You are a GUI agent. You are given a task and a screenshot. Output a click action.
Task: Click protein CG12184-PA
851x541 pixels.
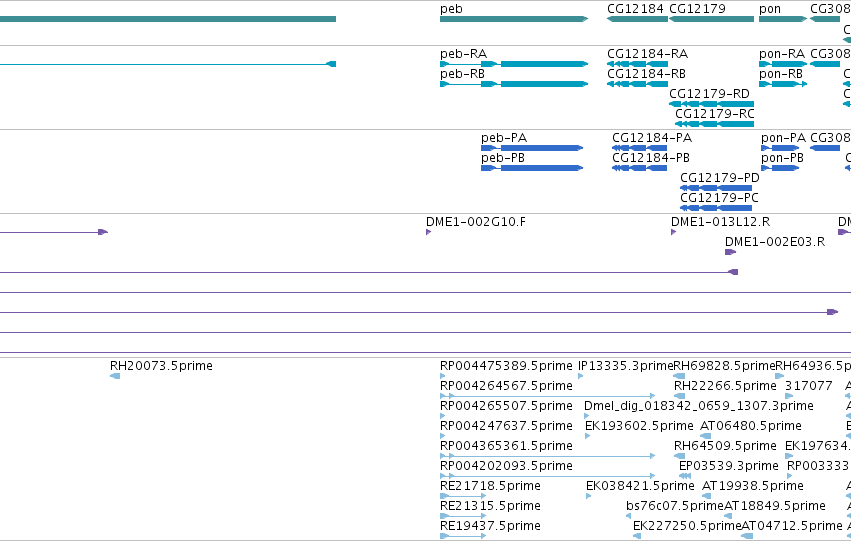pos(639,148)
